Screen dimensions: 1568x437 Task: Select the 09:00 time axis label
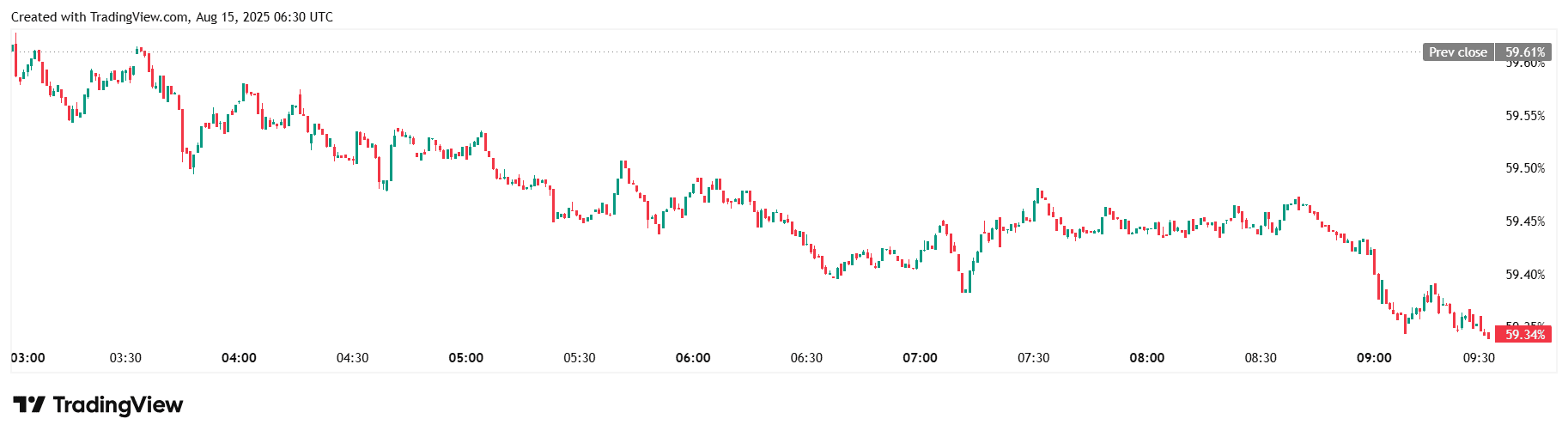point(1374,358)
